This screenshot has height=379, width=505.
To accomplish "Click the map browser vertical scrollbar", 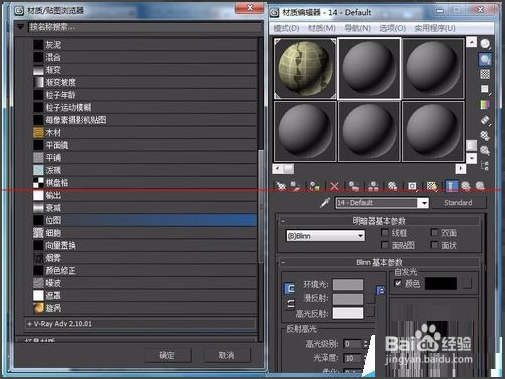I will (261, 207).
